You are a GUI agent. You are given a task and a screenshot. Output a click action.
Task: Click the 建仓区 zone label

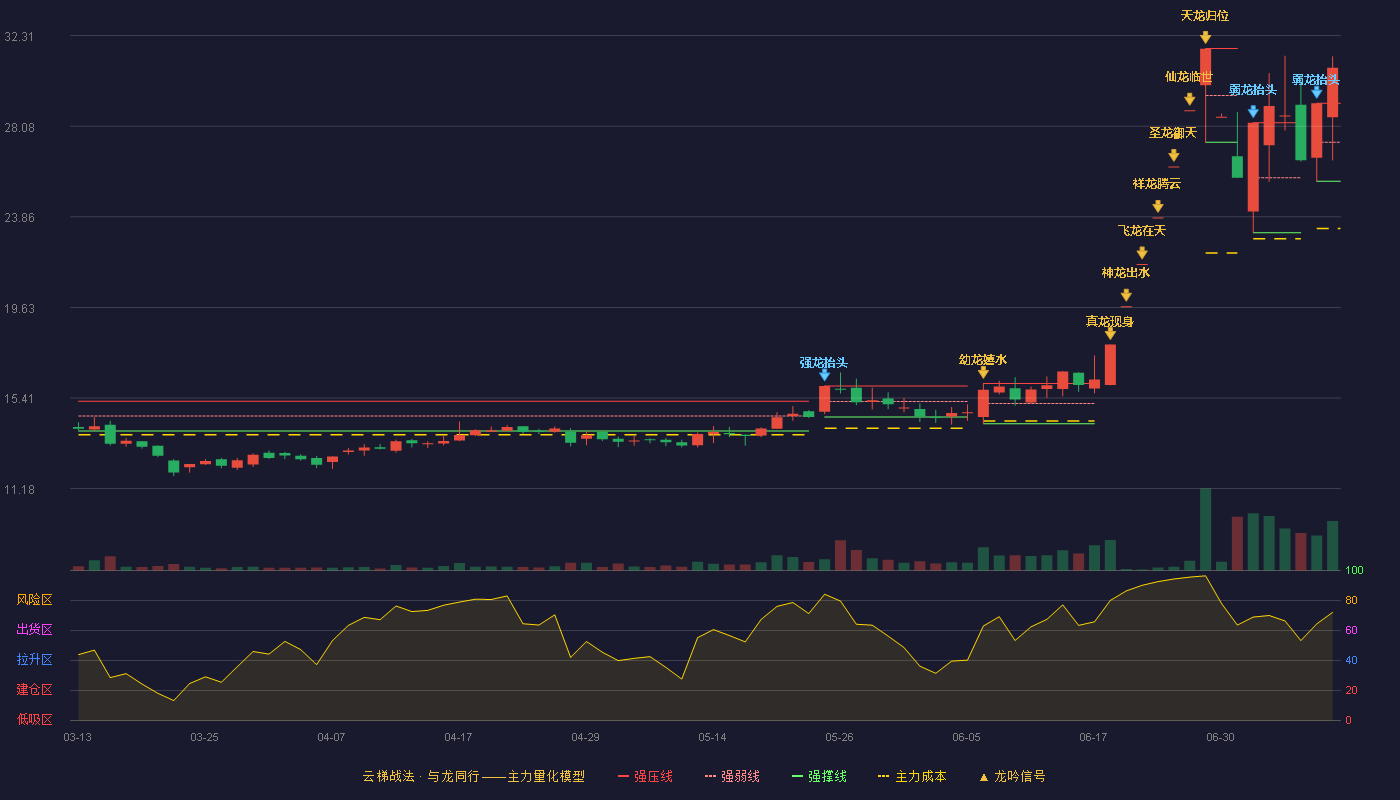pos(34,690)
